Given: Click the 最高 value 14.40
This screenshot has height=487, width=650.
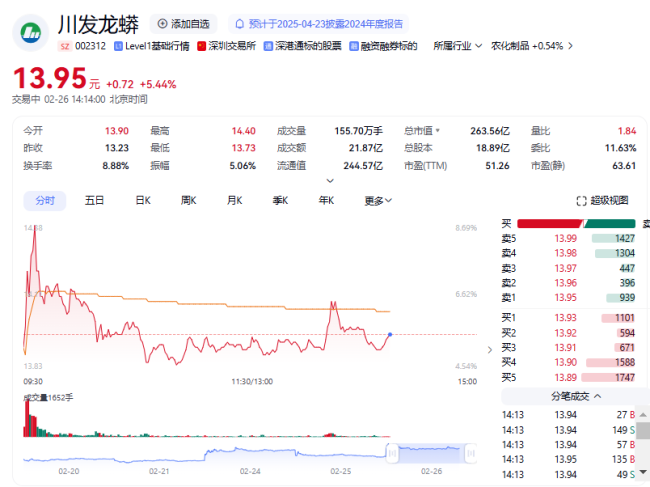Looking at the screenshot, I should [x=243, y=131].
